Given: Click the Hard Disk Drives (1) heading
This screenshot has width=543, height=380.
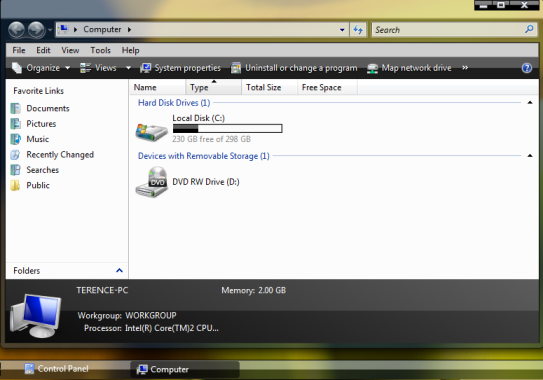Looking at the screenshot, I should 174,103.
